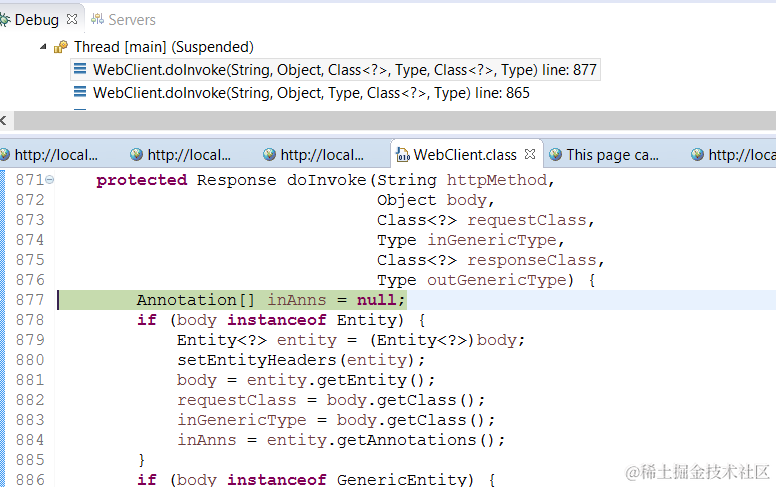Screen dimensions: 776x487
Task: Click 'protected' keyword on line 871
Action: 142,180
